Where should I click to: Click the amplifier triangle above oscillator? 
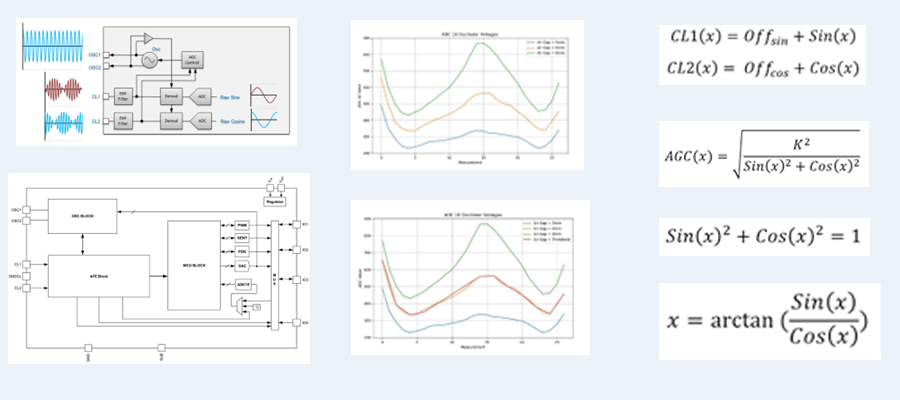(149, 38)
